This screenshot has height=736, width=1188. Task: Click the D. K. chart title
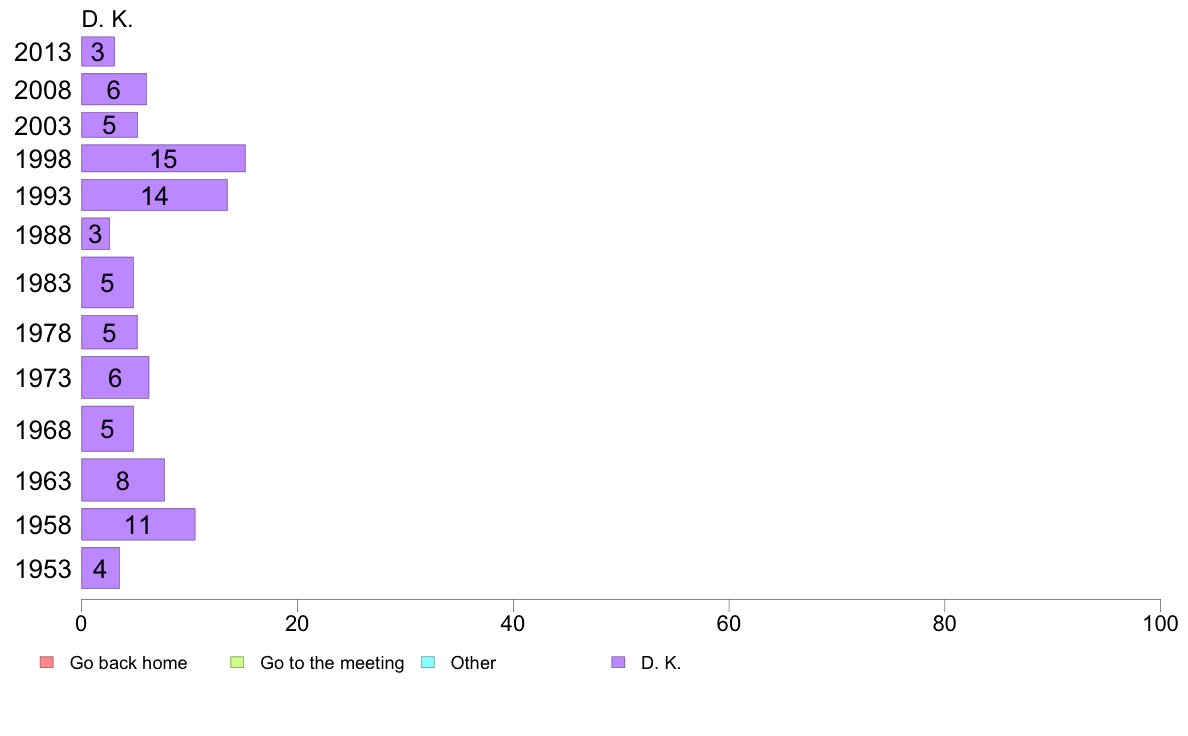(x=107, y=20)
